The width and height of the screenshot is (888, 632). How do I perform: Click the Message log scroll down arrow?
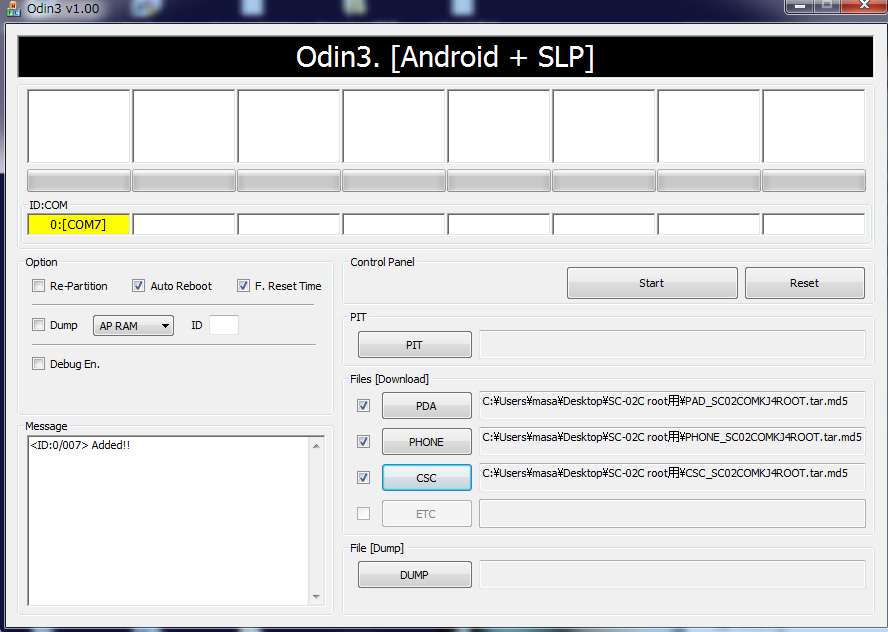click(316, 596)
